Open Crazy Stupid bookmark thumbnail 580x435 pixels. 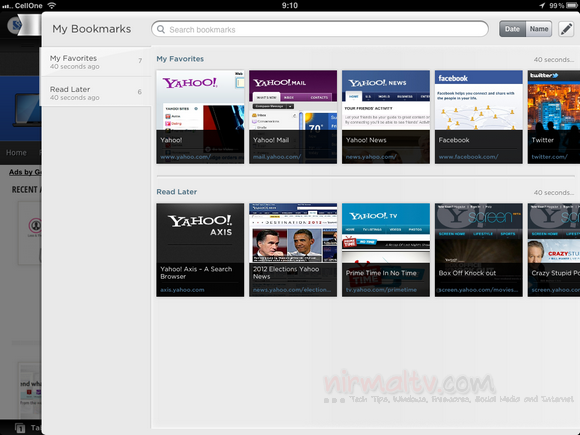554,250
